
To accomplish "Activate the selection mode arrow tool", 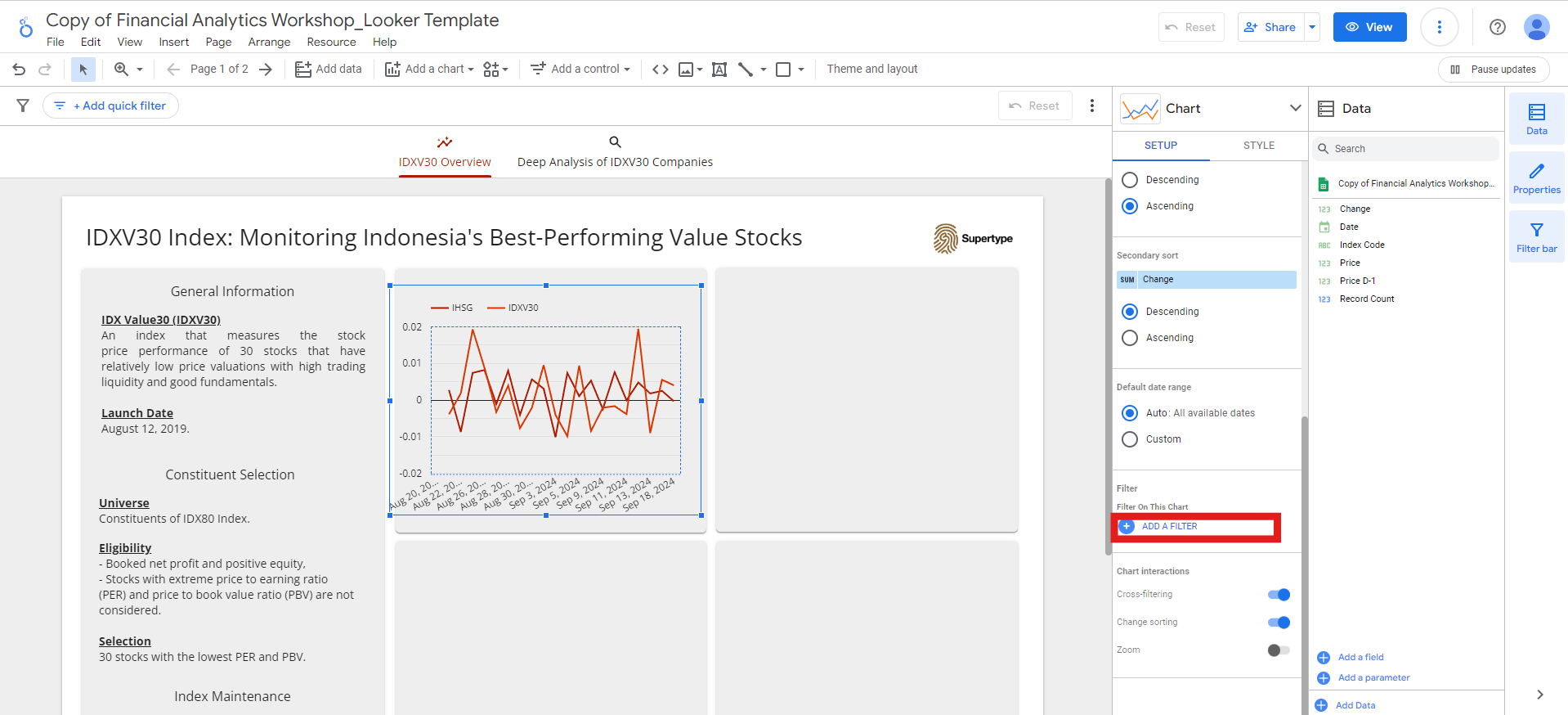I will [83, 70].
